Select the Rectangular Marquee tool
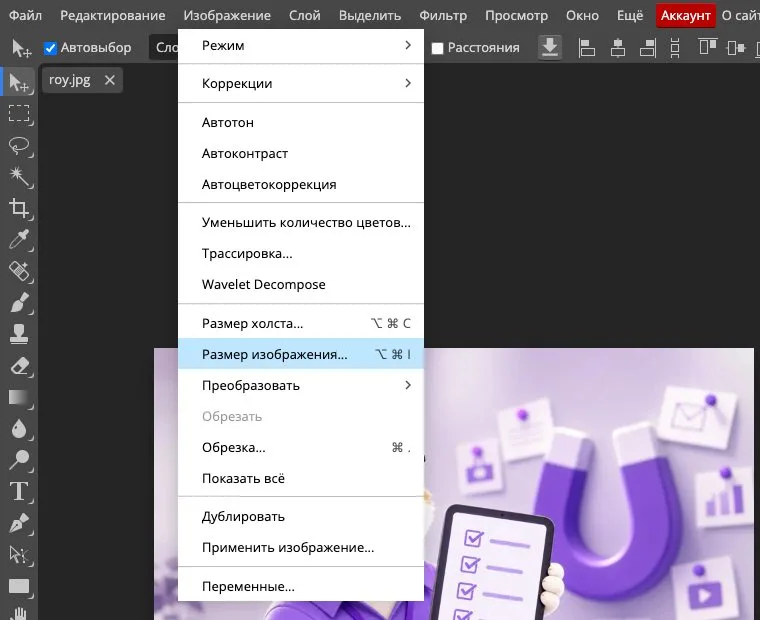 [x=19, y=113]
